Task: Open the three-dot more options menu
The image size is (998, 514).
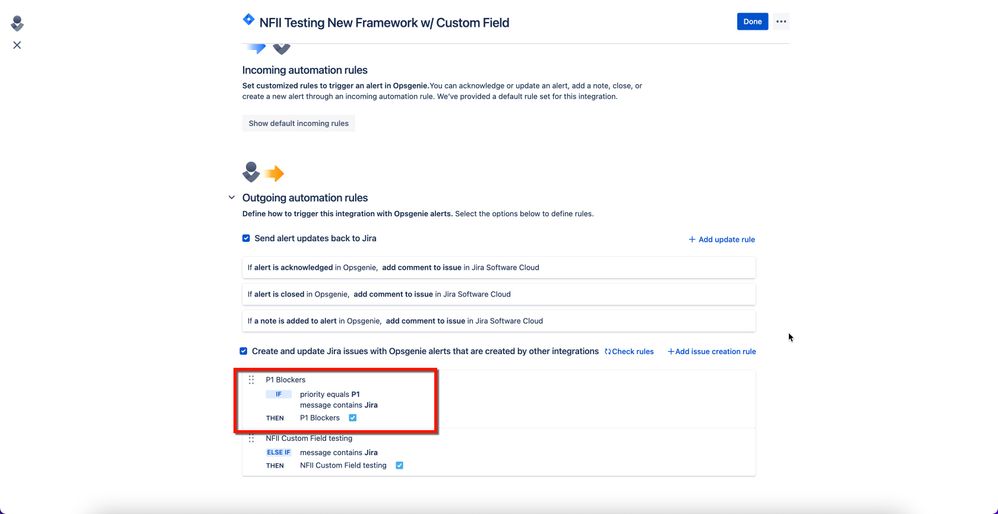Action: pos(781,22)
